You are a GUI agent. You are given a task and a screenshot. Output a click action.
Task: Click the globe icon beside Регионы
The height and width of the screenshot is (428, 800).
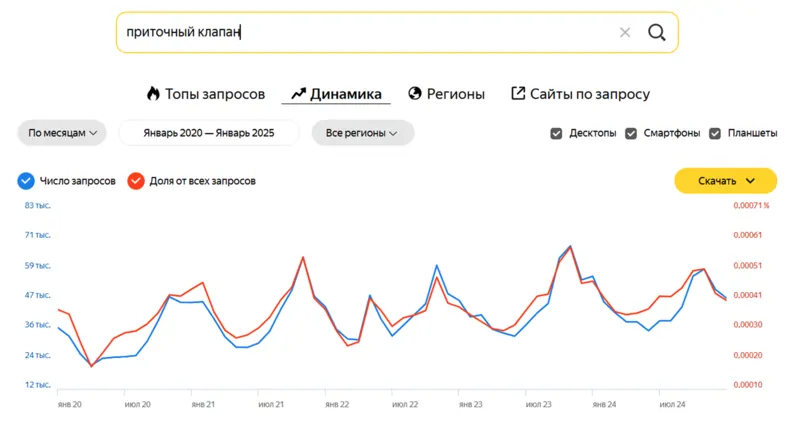click(415, 94)
